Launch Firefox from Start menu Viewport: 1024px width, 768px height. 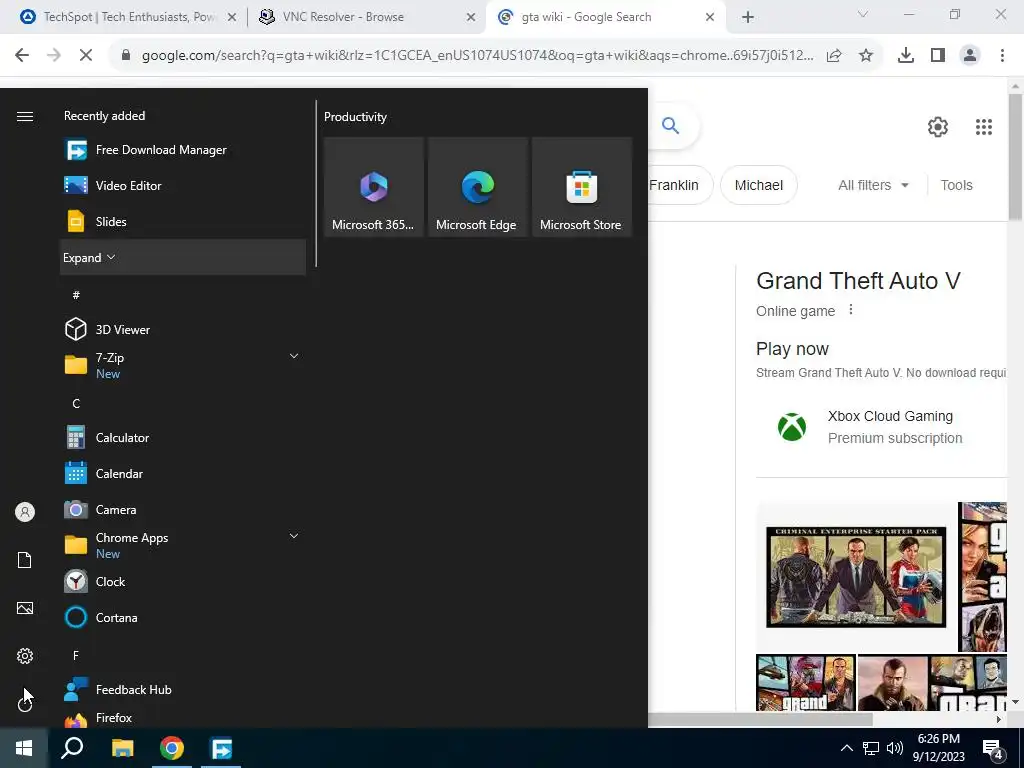(x=183, y=718)
